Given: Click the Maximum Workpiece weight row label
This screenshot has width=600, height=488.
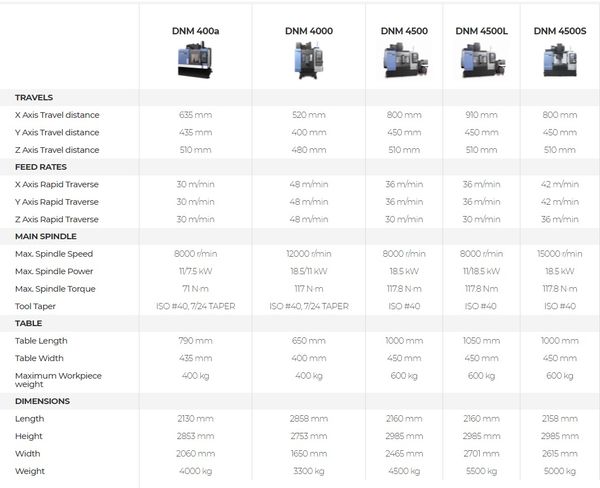Looking at the screenshot, I should pos(57,380).
